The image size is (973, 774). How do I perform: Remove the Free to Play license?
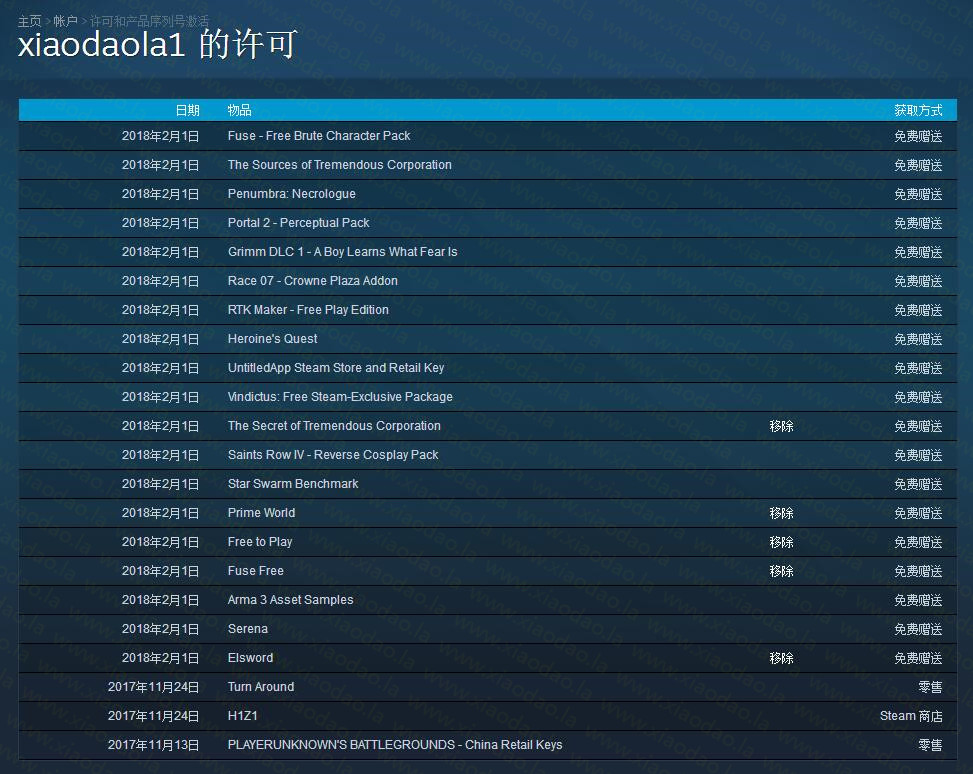(x=781, y=542)
